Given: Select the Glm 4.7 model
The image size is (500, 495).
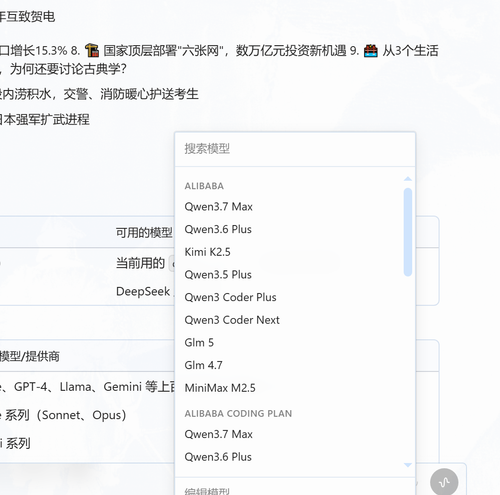Looking at the screenshot, I should pyautogui.click(x=203, y=365).
